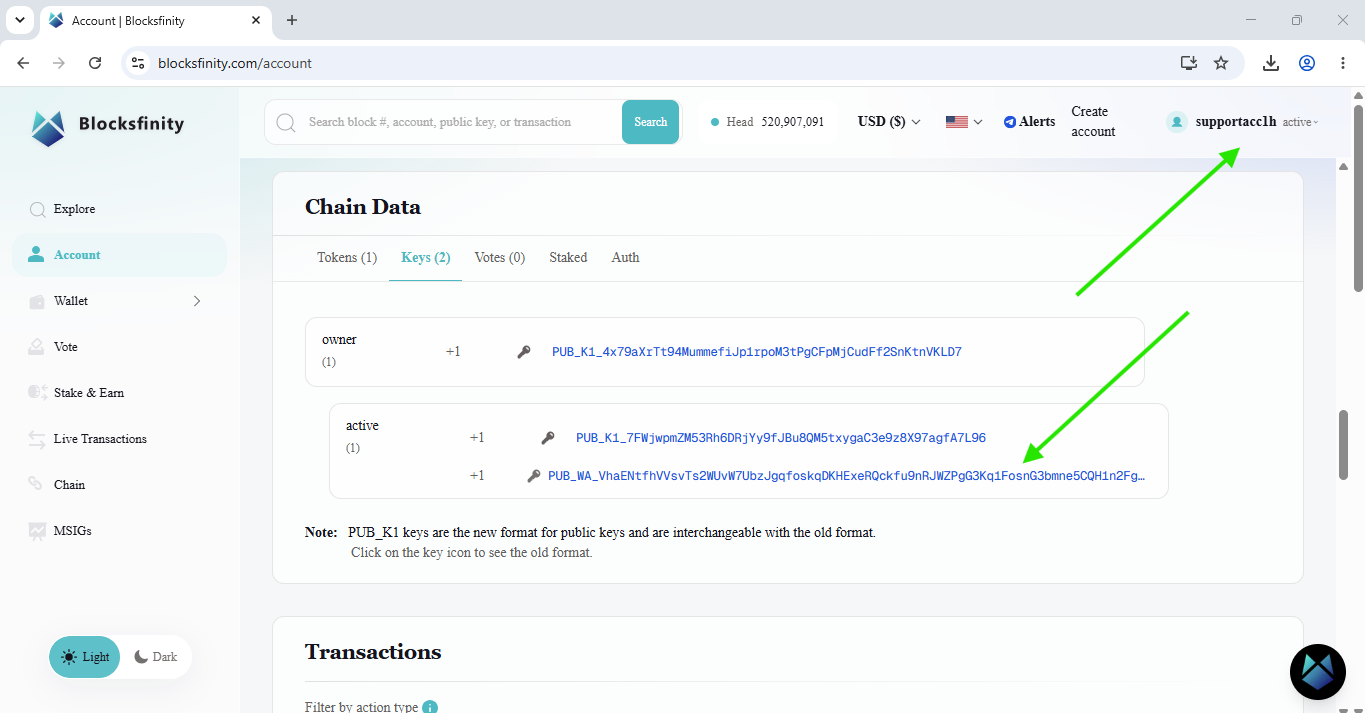Screen dimensions: 1365x713
Task: Open the USD ($) currency dropdown
Action: [889, 122]
